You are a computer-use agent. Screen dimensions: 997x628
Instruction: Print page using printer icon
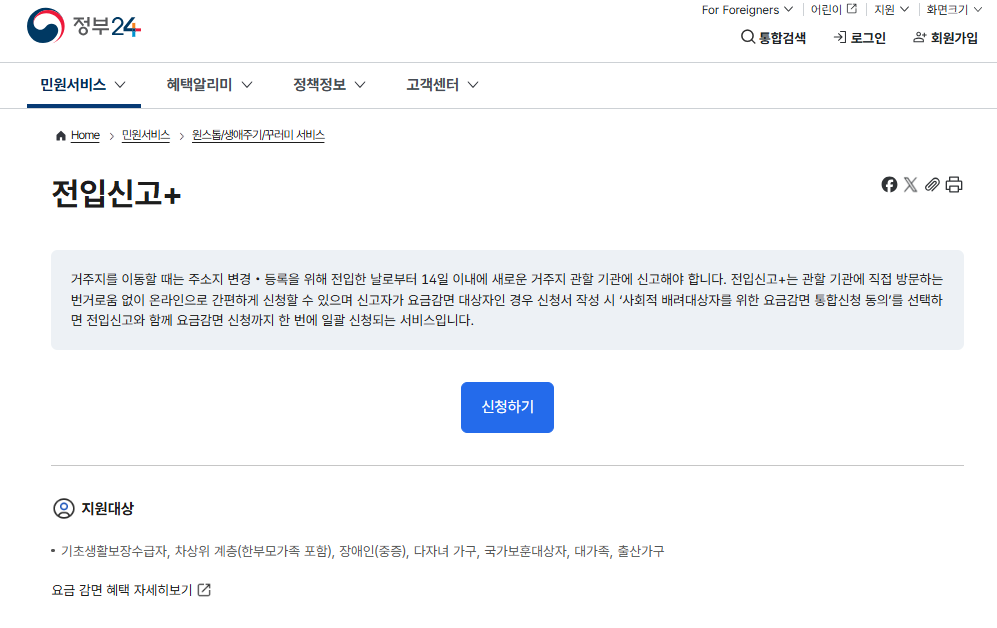click(954, 184)
